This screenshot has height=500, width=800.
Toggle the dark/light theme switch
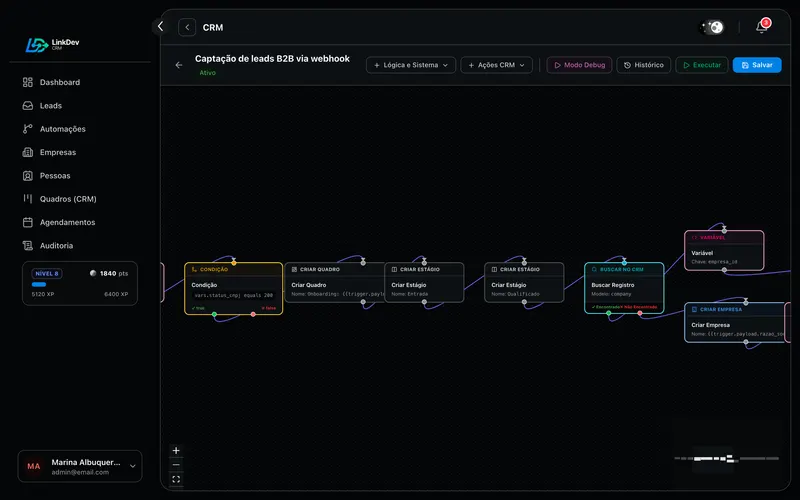click(712, 27)
